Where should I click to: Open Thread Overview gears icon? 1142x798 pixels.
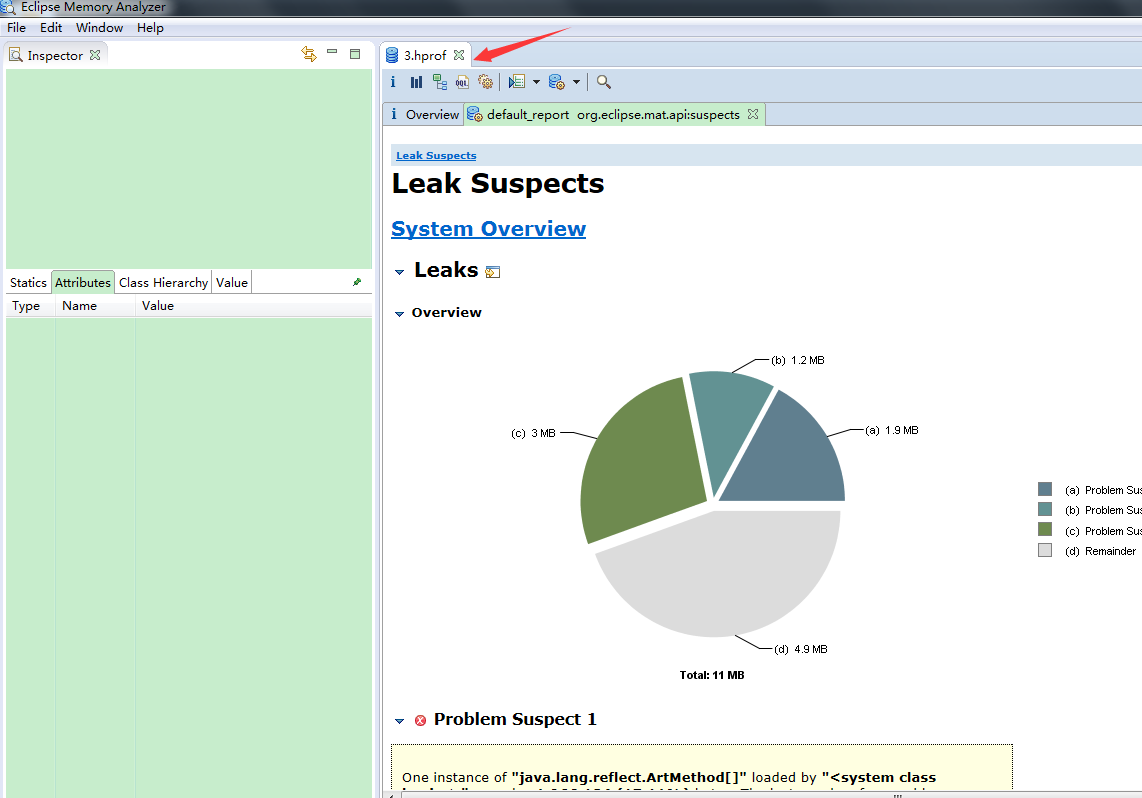tap(486, 82)
